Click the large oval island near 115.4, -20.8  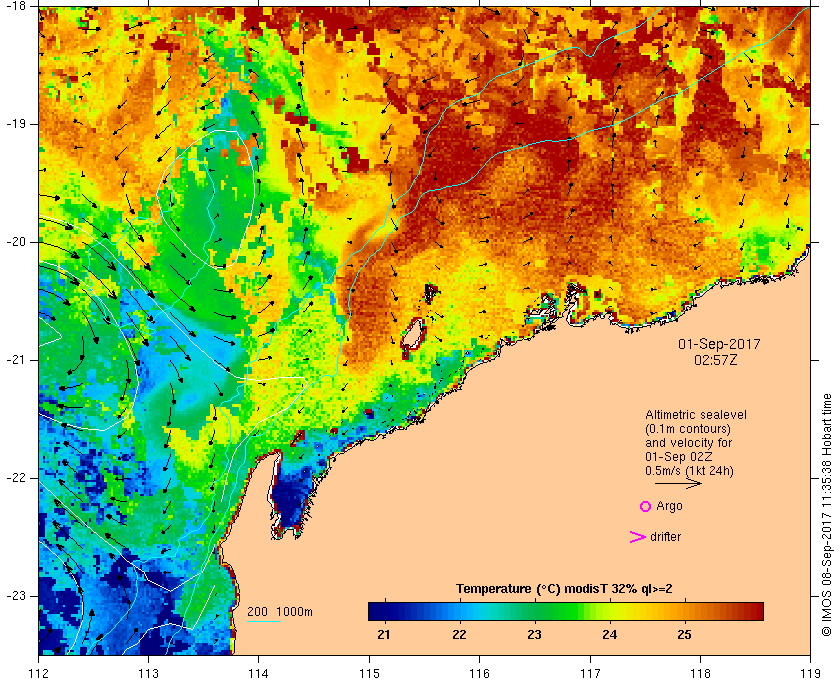point(413,335)
